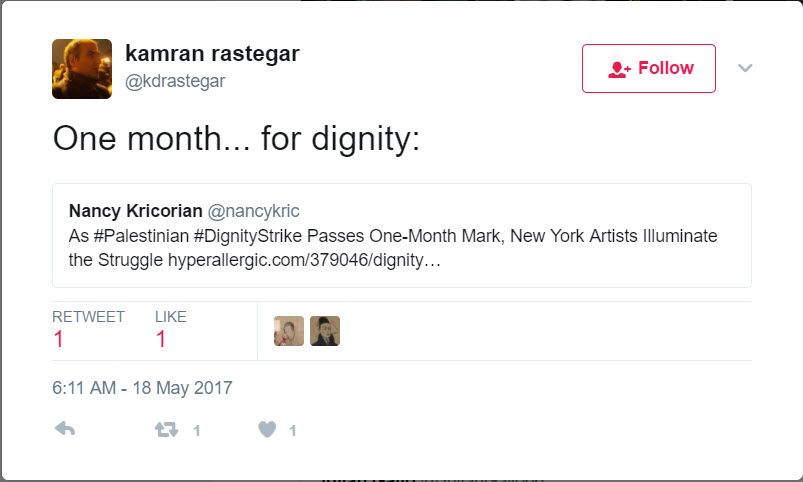
Task: Expand the tweet options chevron
Action: (x=745, y=68)
